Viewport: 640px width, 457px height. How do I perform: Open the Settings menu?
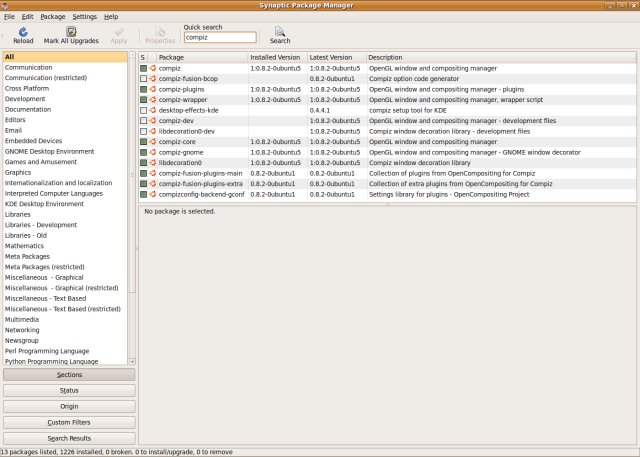tap(84, 17)
